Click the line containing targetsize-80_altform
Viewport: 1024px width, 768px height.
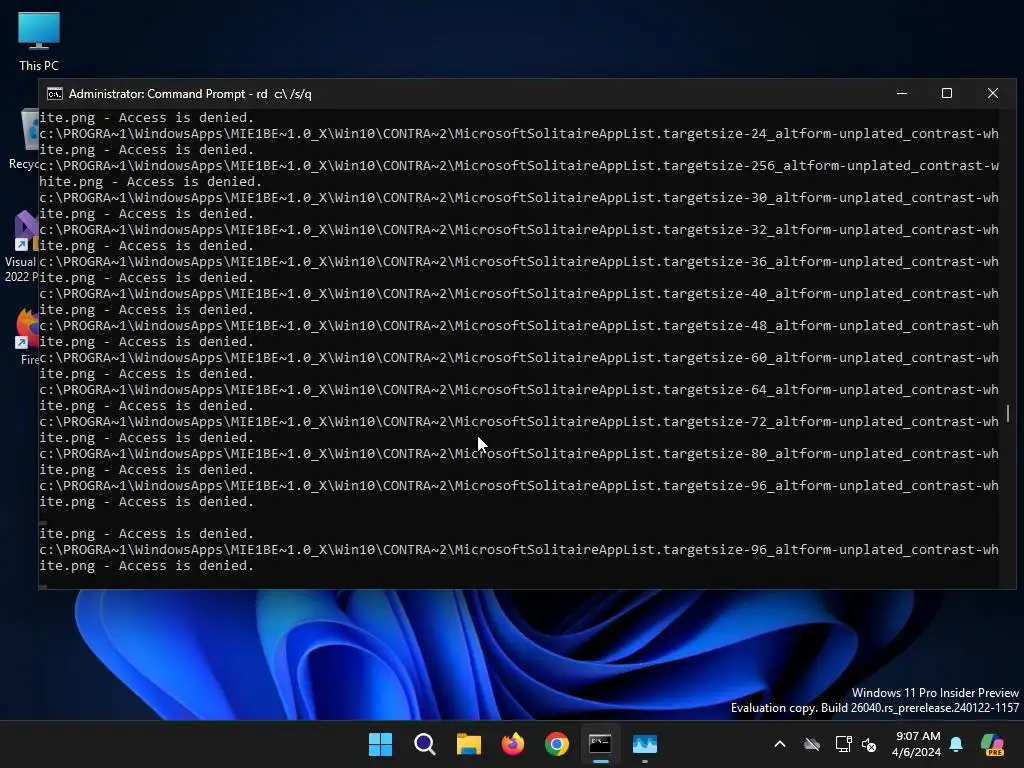point(519,453)
